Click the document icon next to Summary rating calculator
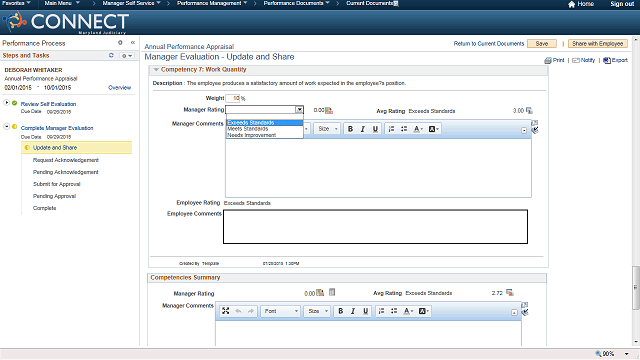 click(x=332, y=292)
